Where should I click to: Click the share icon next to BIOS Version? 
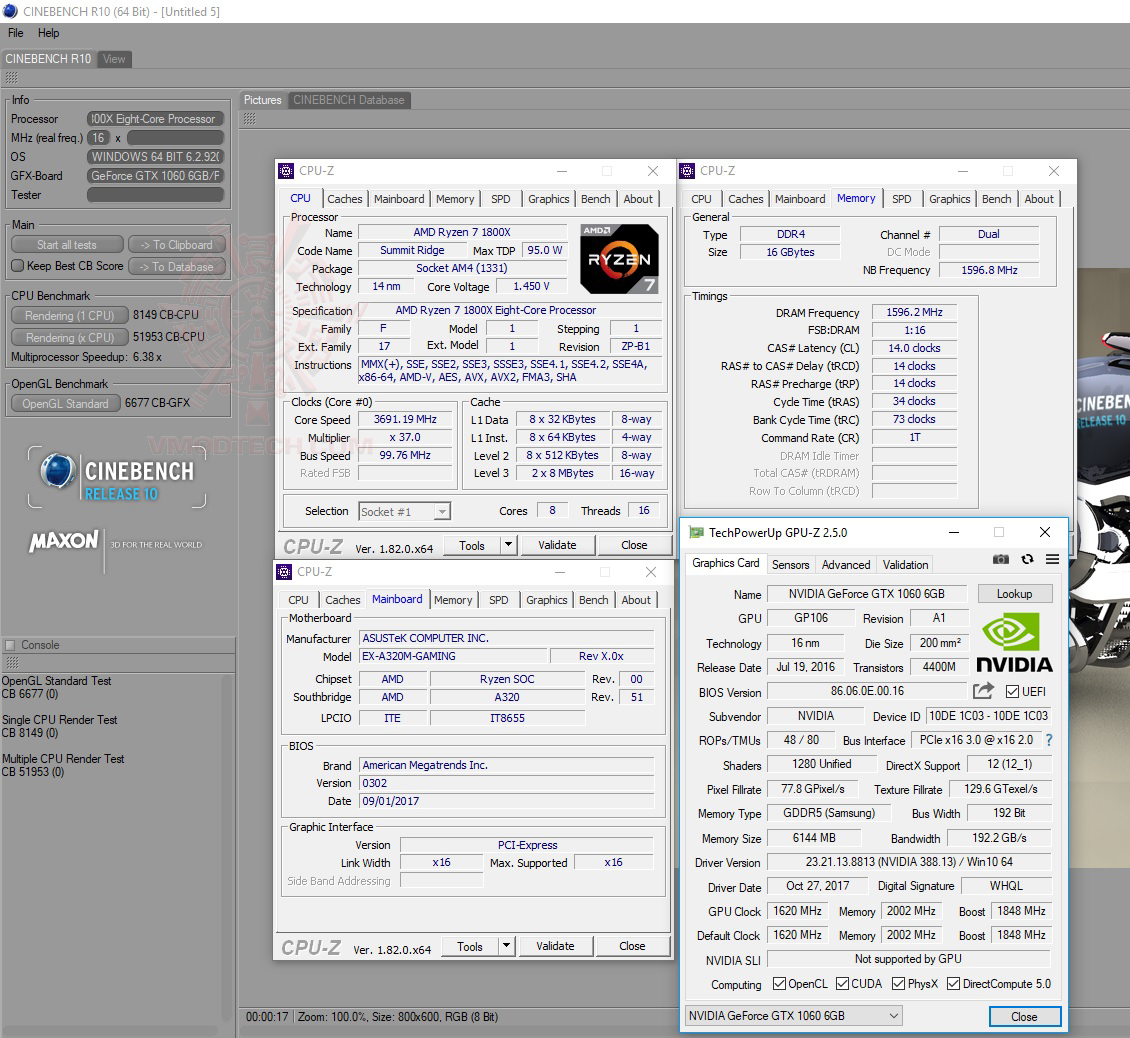click(x=983, y=691)
